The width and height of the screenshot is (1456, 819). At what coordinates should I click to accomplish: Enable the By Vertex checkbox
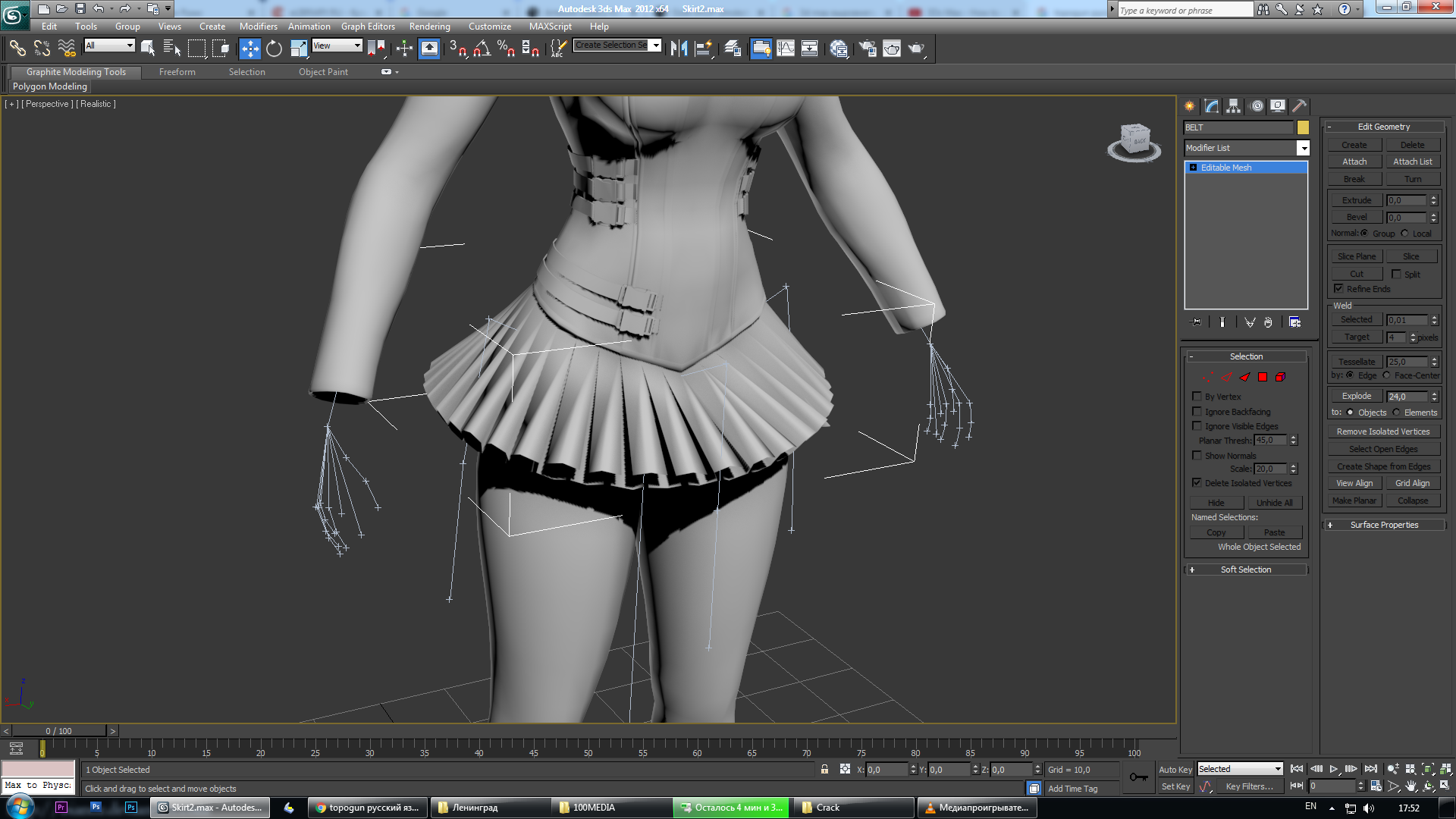coord(1197,397)
